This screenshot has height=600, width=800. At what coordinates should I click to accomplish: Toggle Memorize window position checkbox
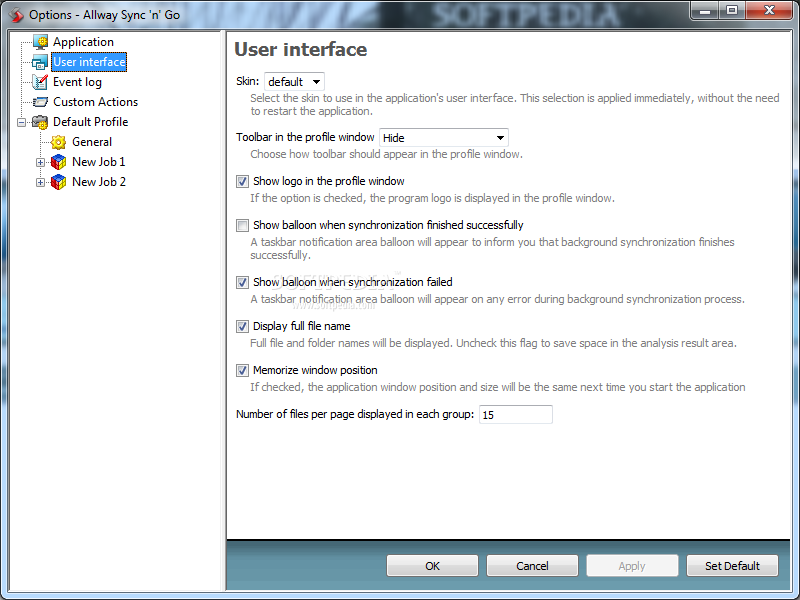(x=242, y=370)
